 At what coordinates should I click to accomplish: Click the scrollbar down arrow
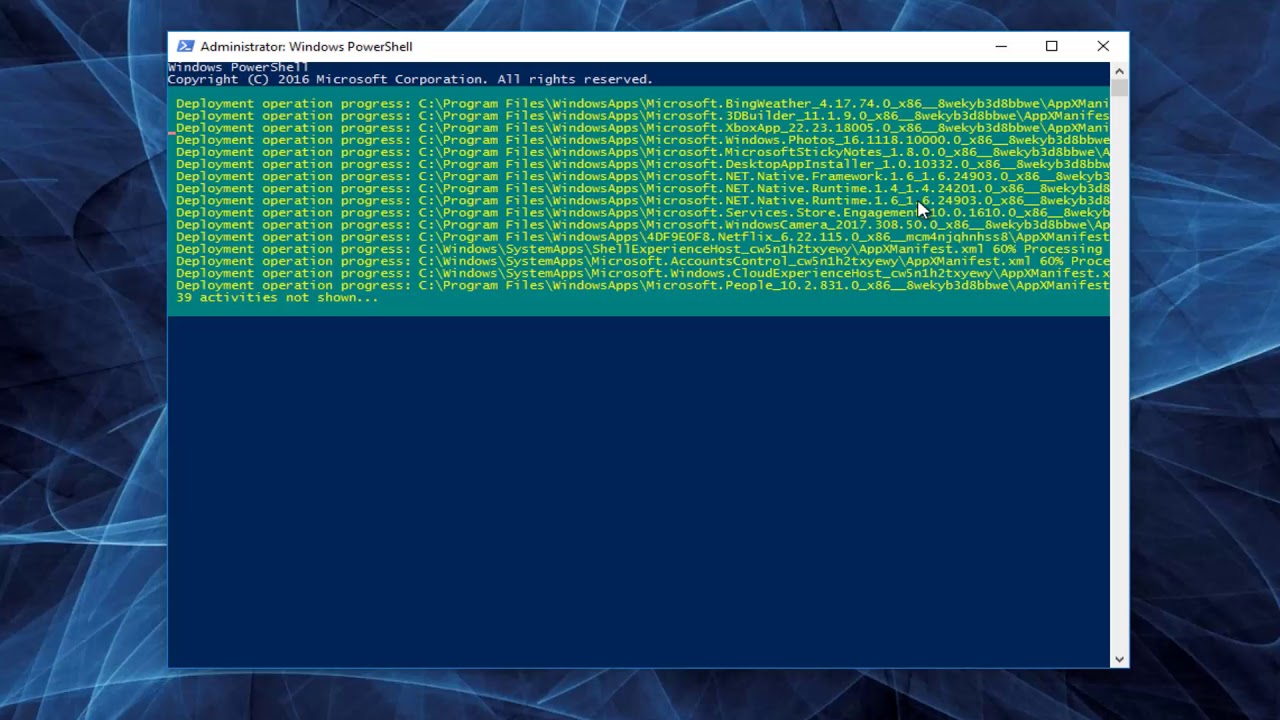(1119, 659)
